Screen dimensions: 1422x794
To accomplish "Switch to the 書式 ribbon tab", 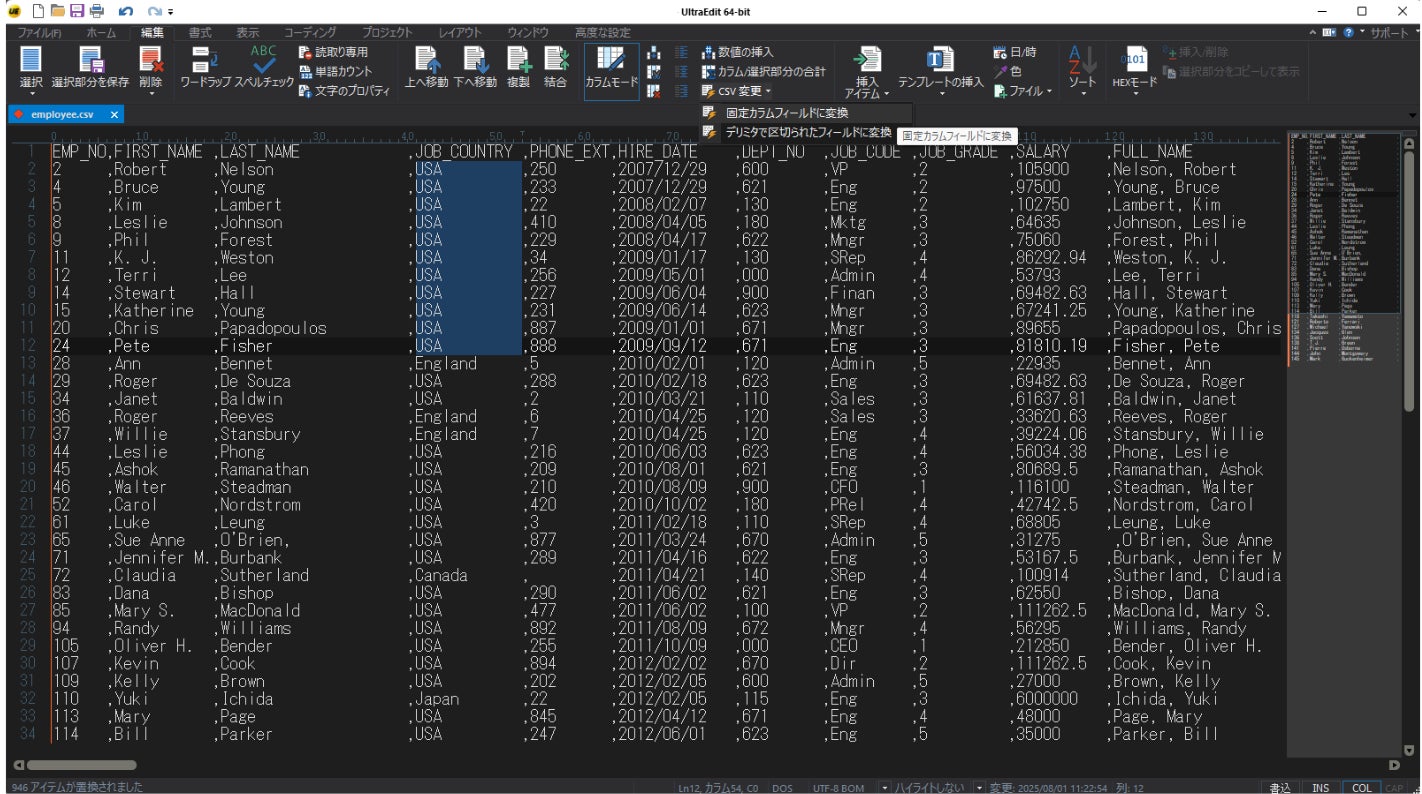I will pyautogui.click(x=200, y=33).
